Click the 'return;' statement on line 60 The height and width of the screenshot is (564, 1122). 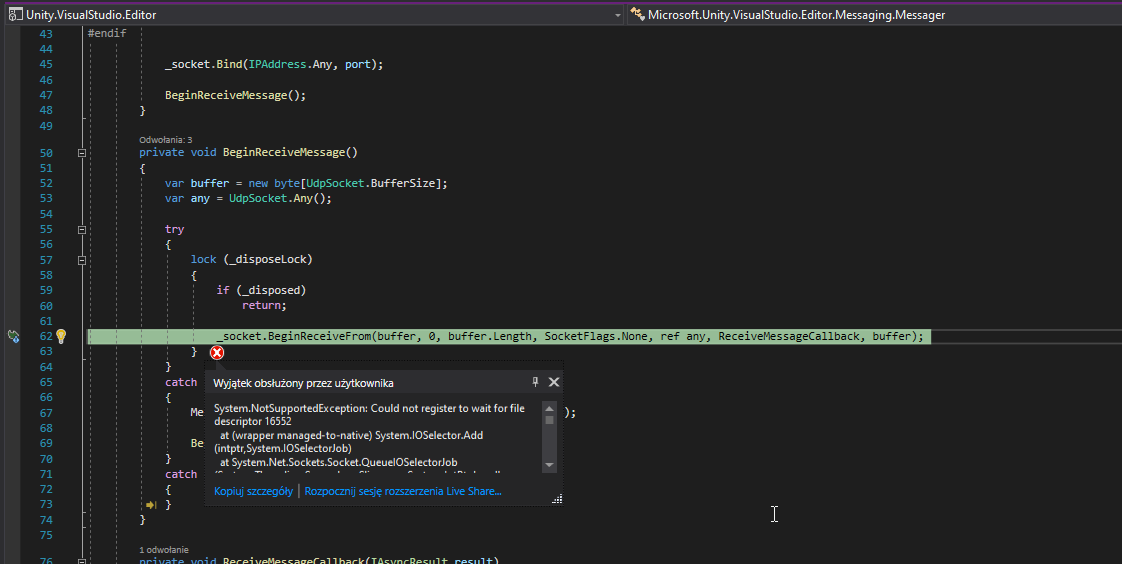(x=264, y=306)
